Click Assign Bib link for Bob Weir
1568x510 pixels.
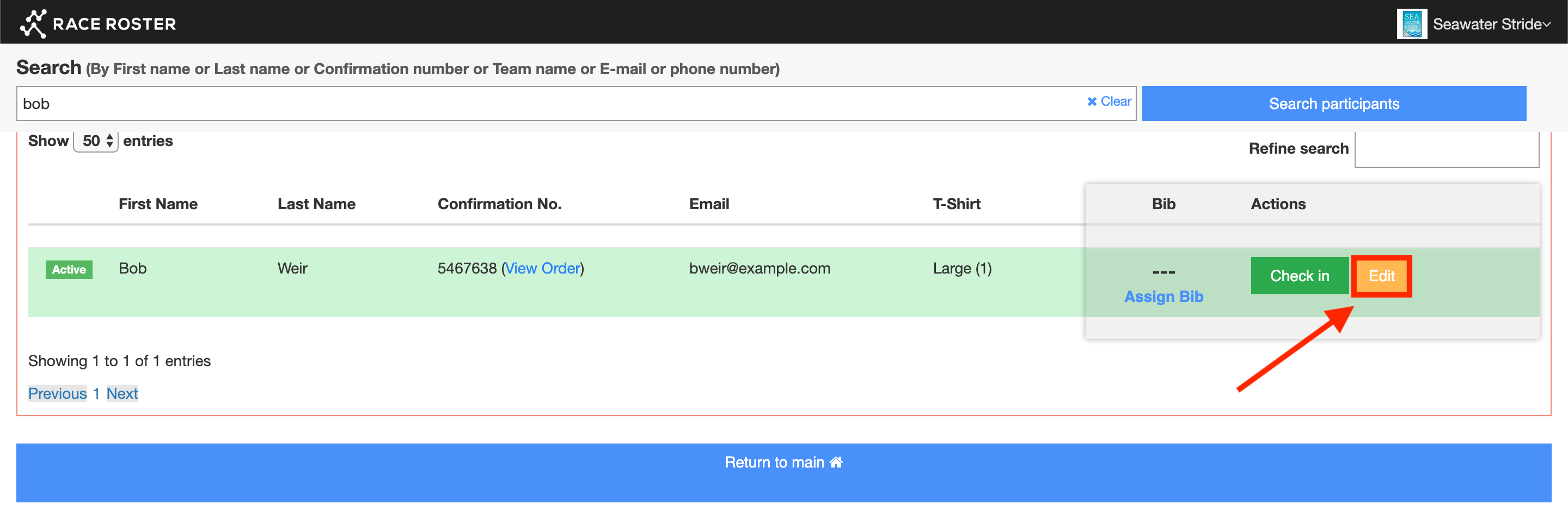pos(1163,297)
